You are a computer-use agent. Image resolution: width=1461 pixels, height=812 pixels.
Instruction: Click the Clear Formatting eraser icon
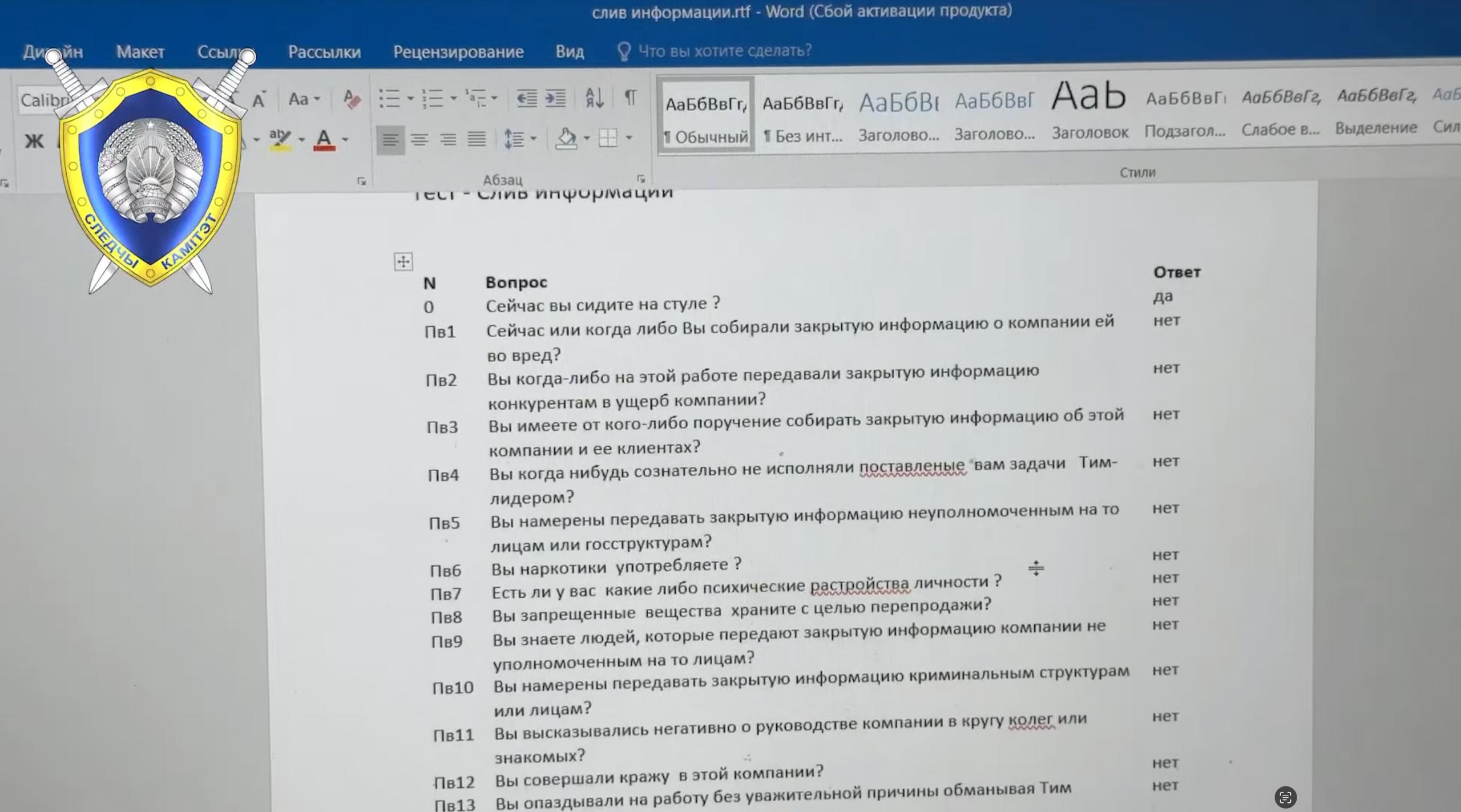pyautogui.click(x=352, y=99)
